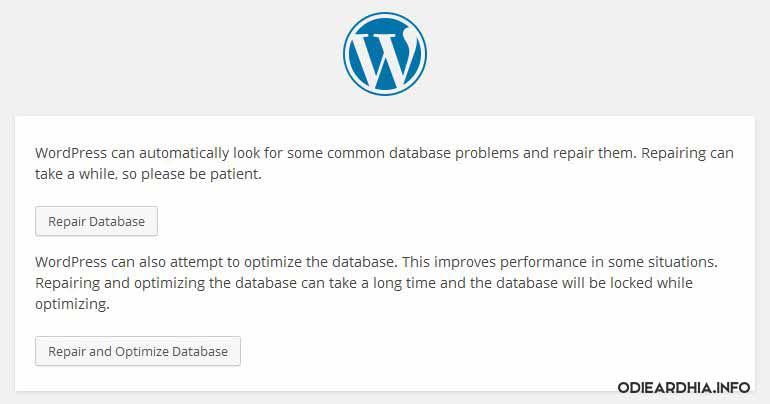Click the white W inside the logo

click(x=385, y=58)
